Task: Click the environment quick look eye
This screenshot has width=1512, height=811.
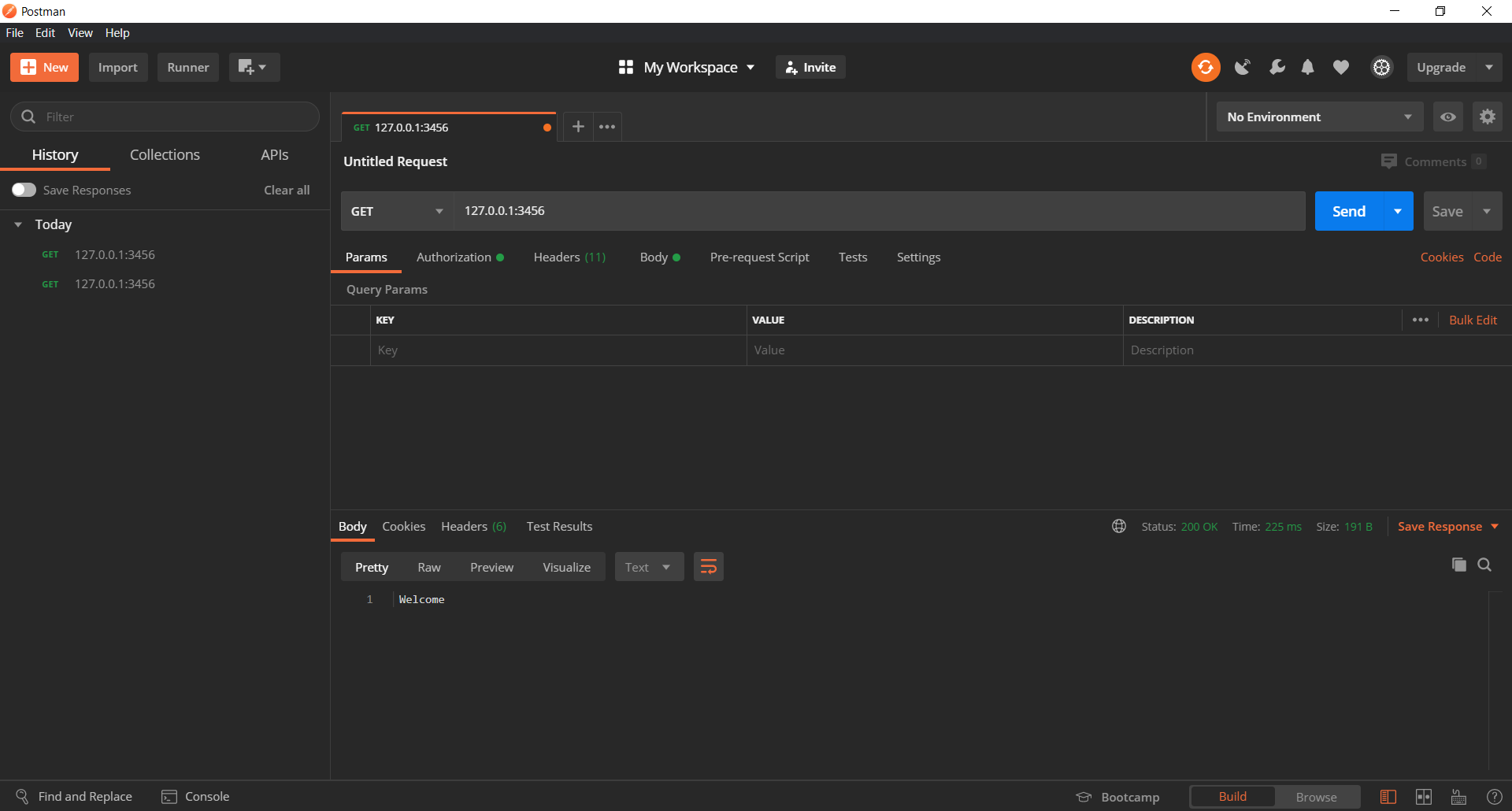Action: pos(1448,117)
